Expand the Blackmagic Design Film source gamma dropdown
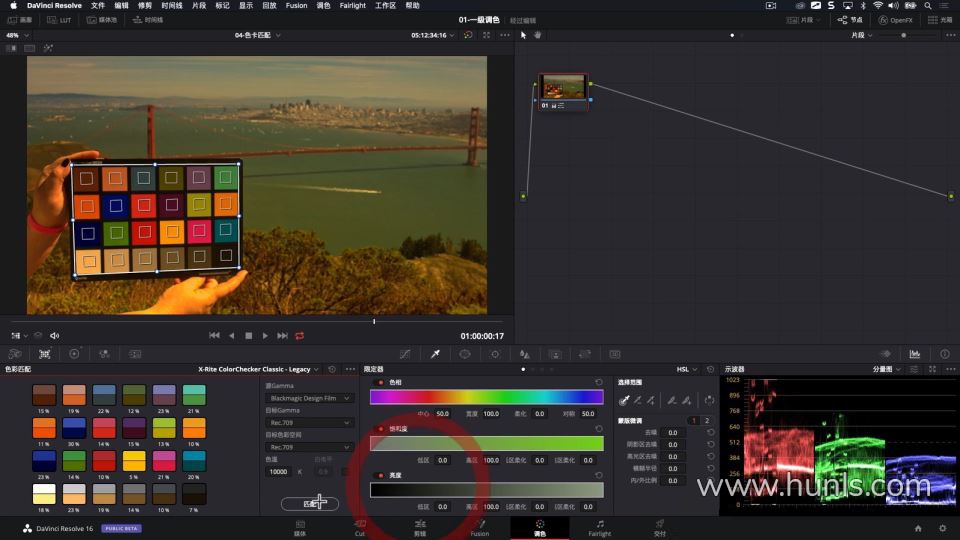The width and height of the screenshot is (960, 540). (310, 398)
